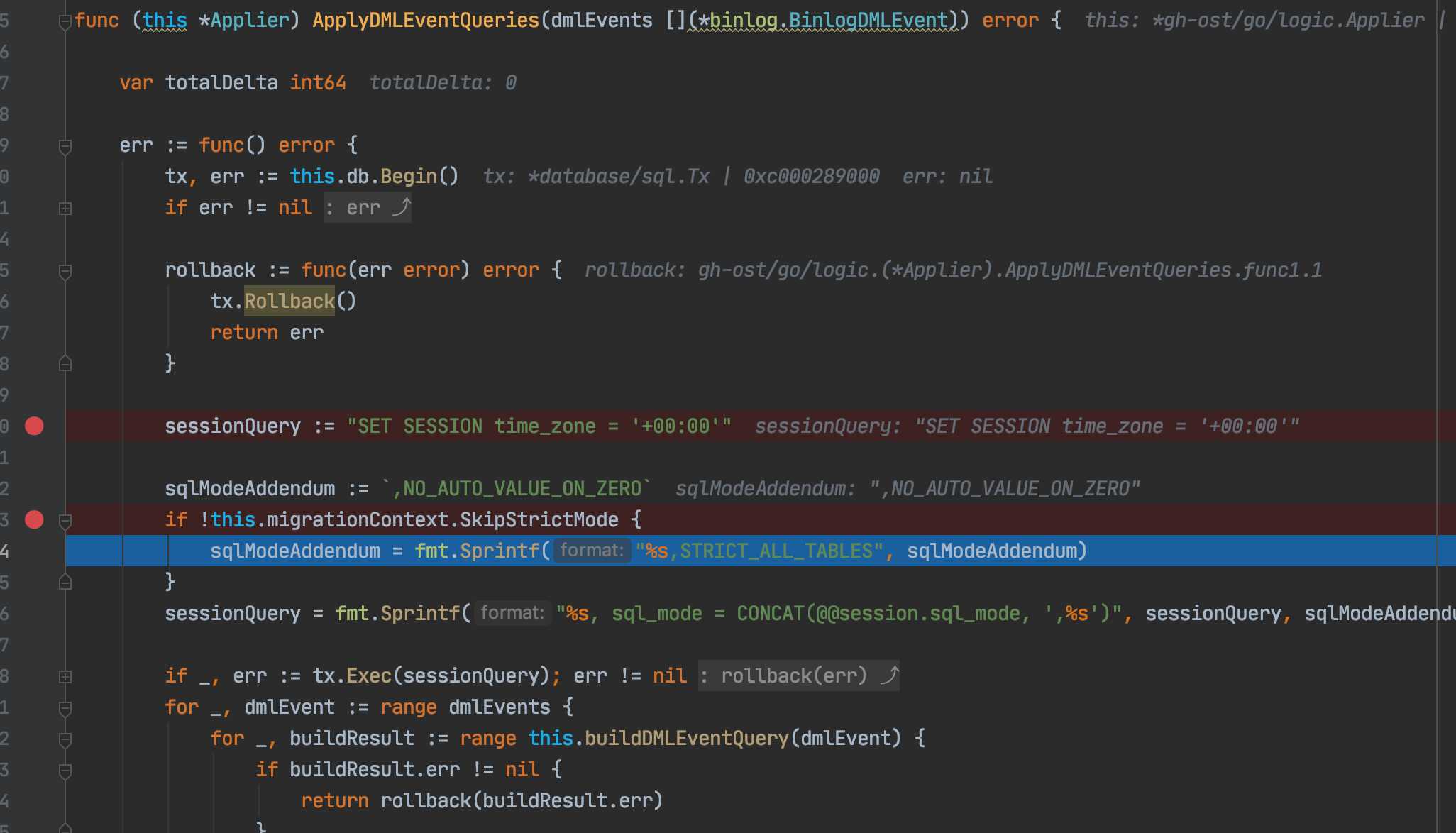1456x833 pixels.
Task: Click the ApplyDMLEventQueries function name
Action: pyautogui.click(x=426, y=20)
